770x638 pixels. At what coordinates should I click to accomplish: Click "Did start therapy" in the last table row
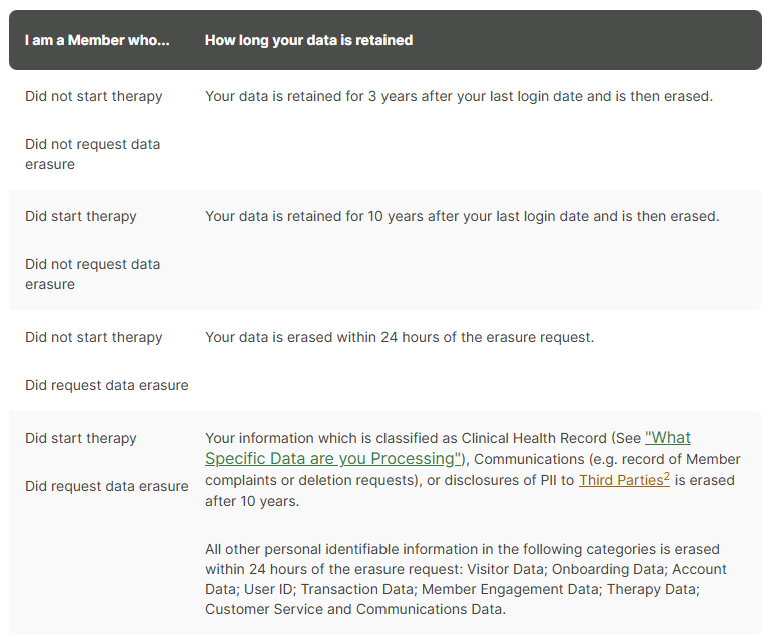coord(81,438)
